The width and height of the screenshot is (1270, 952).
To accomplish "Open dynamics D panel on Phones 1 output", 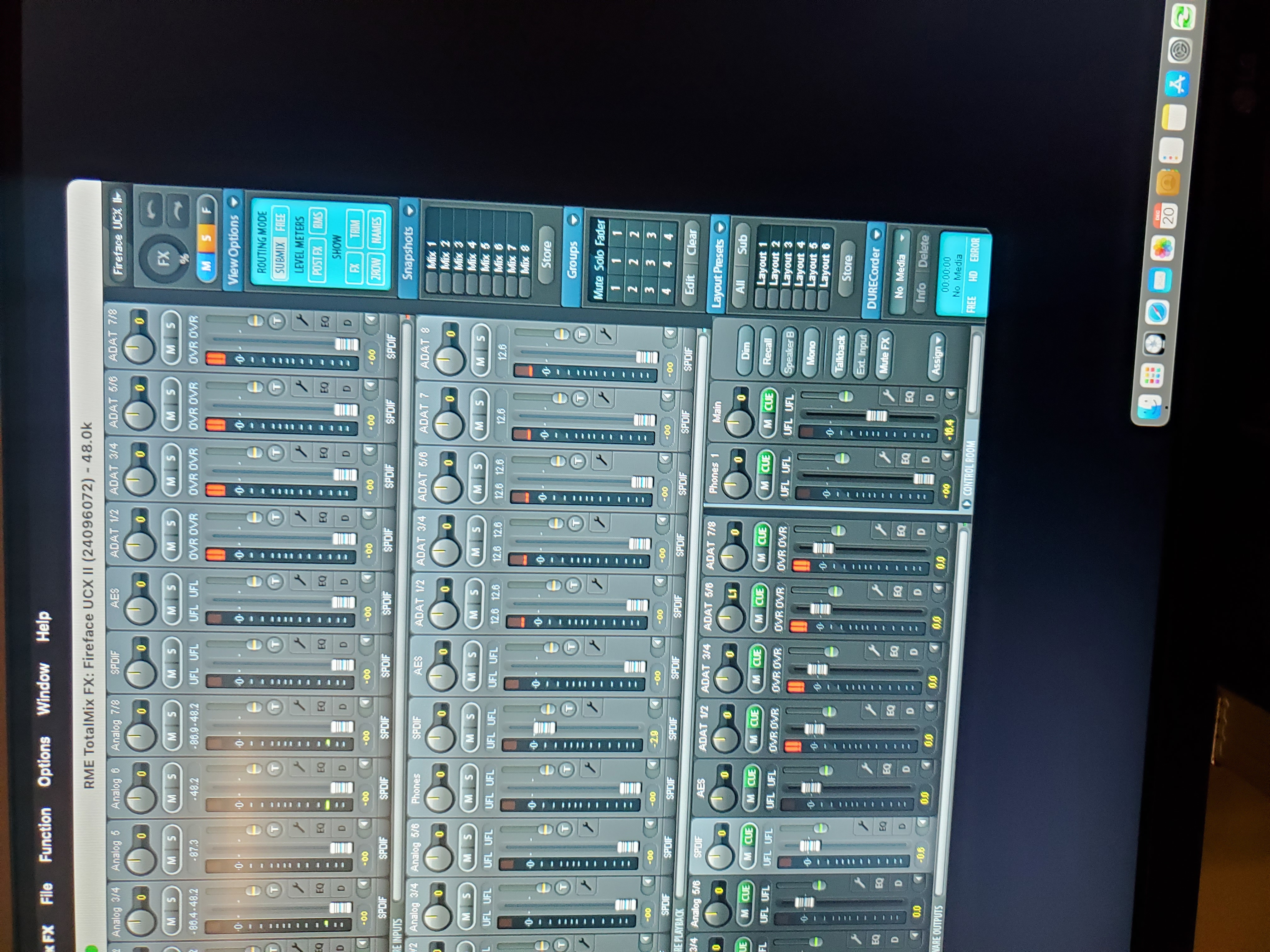I will [x=925, y=460].
